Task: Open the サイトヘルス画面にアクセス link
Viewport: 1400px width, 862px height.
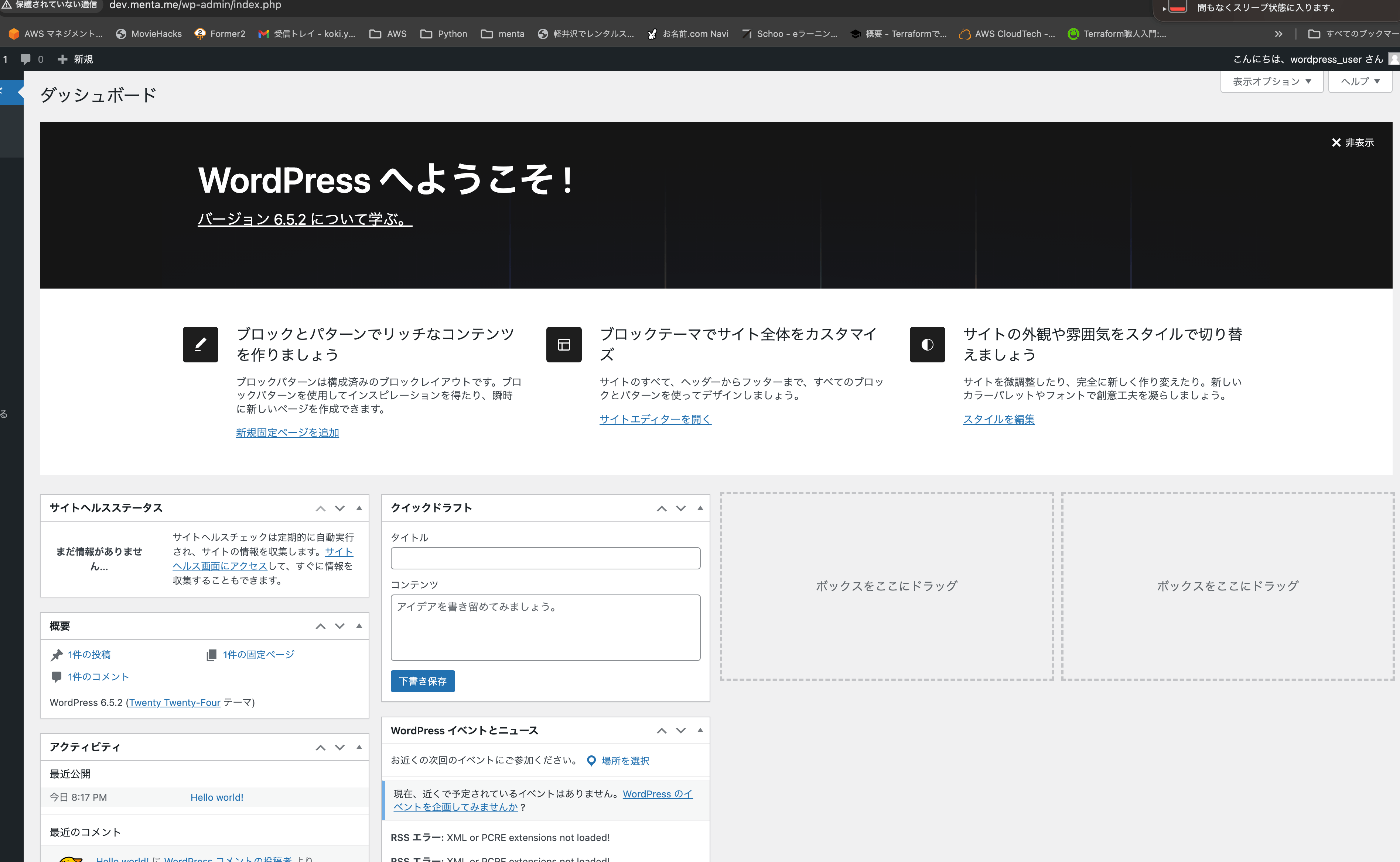Action: pos(262,559)
